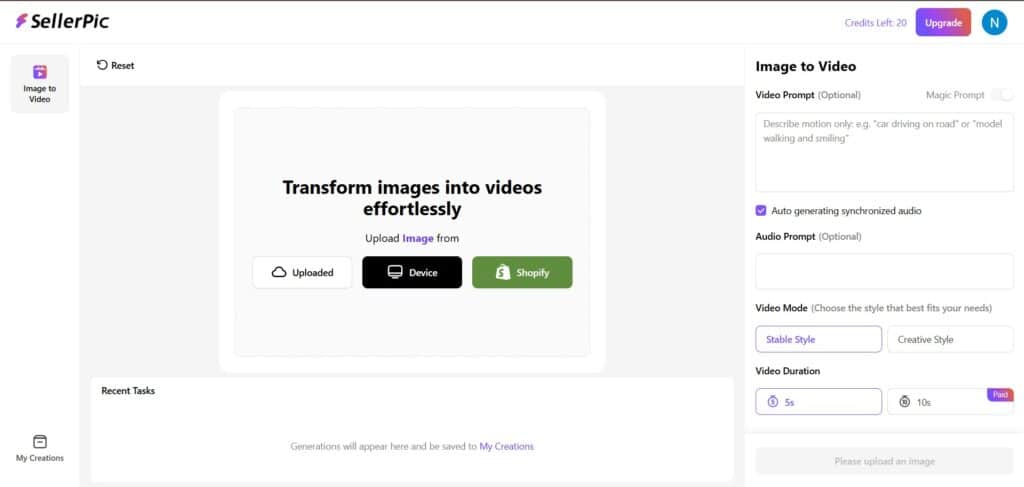Screen dimensions: 1024x487
Task: Click 'Image to Video' panel heading
Action: [806, 67]
